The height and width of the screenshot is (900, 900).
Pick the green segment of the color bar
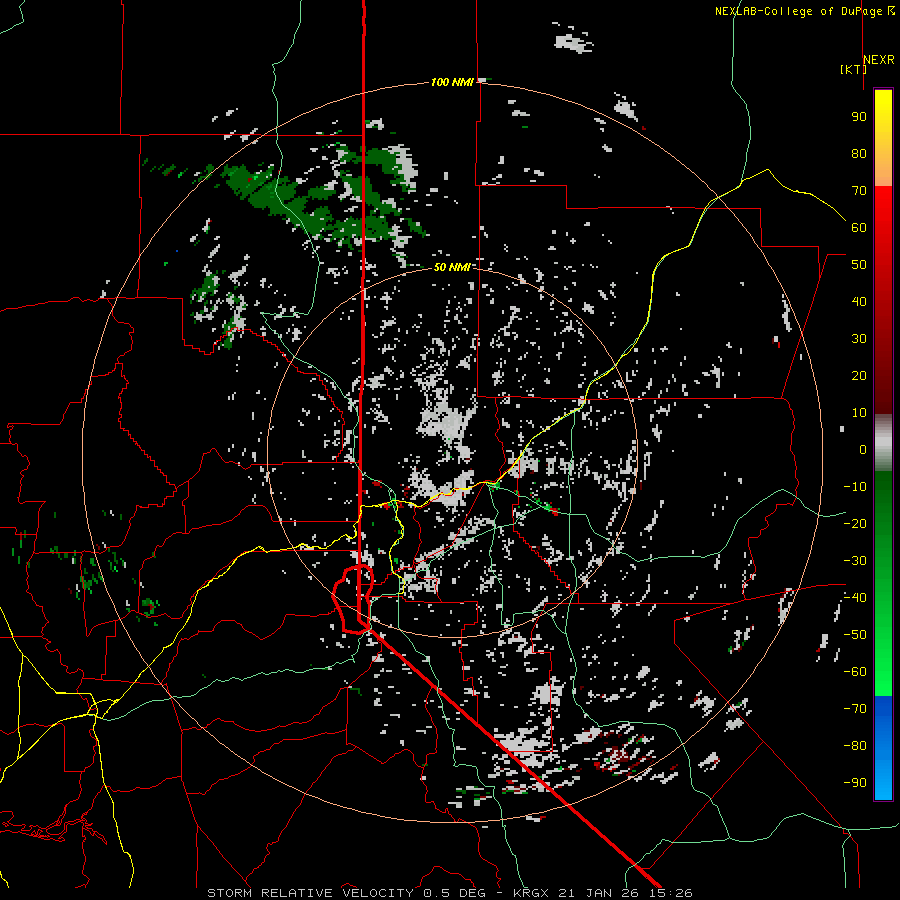coord(883,583)
